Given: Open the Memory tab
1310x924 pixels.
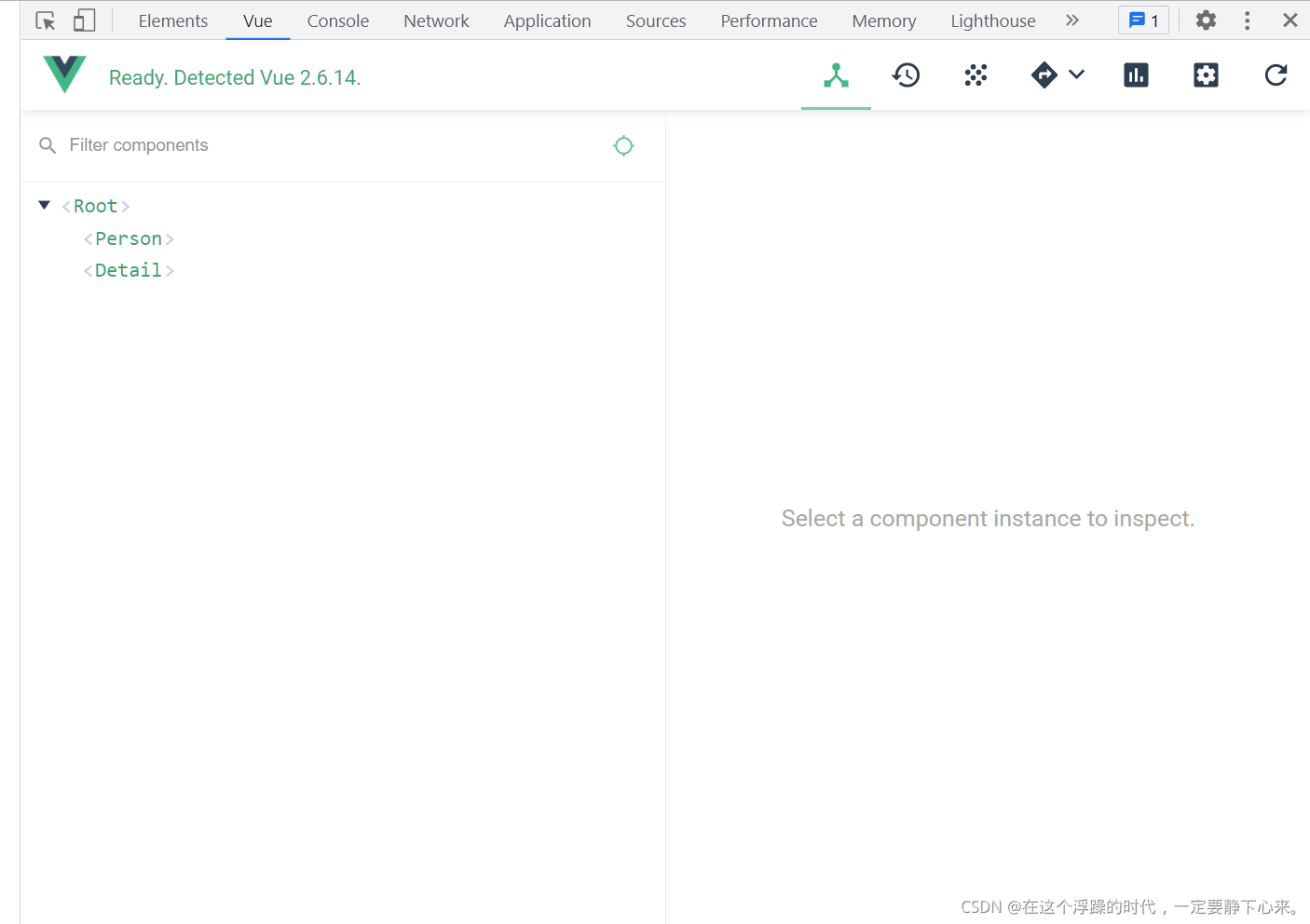Looking at the screenshot, I should pyautogui.click(x=884, y=20).
